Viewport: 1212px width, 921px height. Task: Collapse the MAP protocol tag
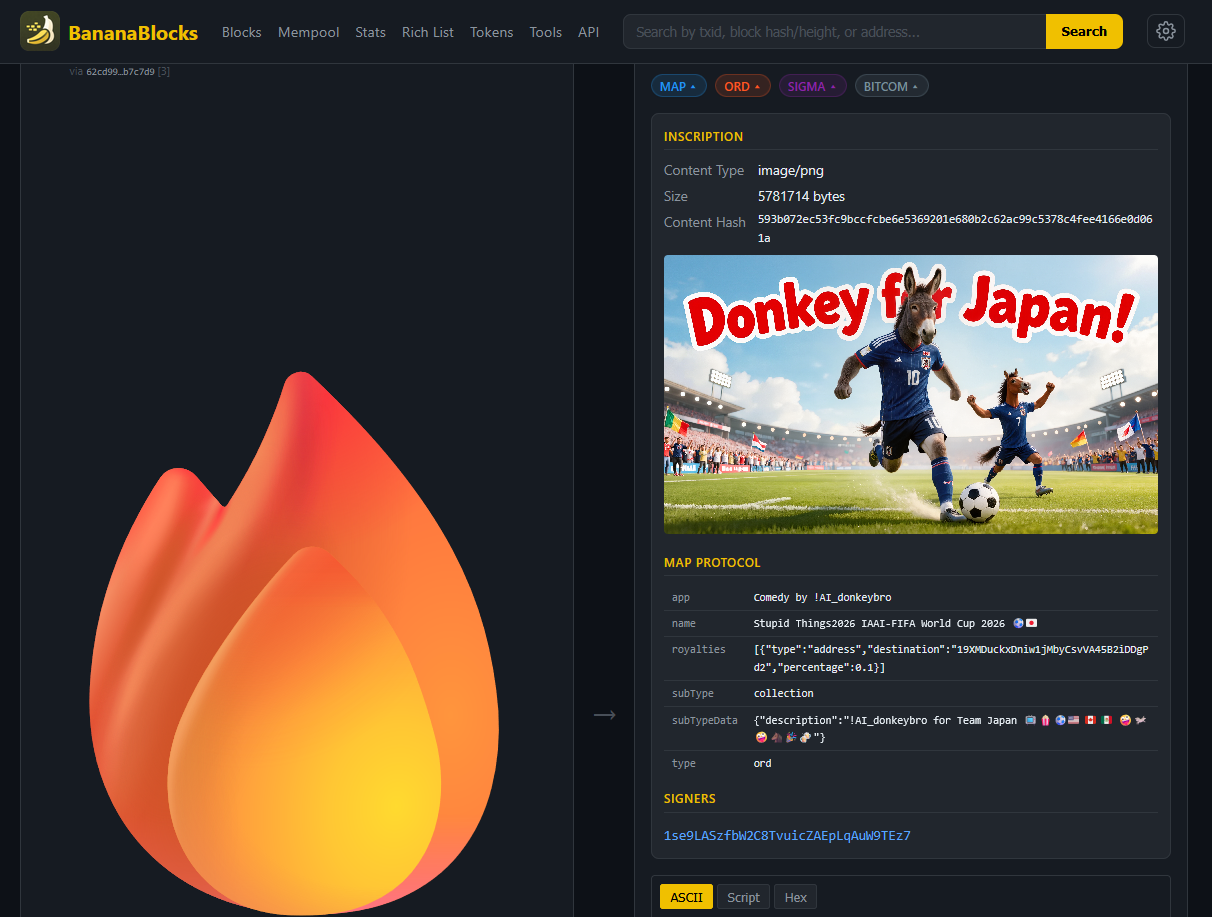click(679, 86)
